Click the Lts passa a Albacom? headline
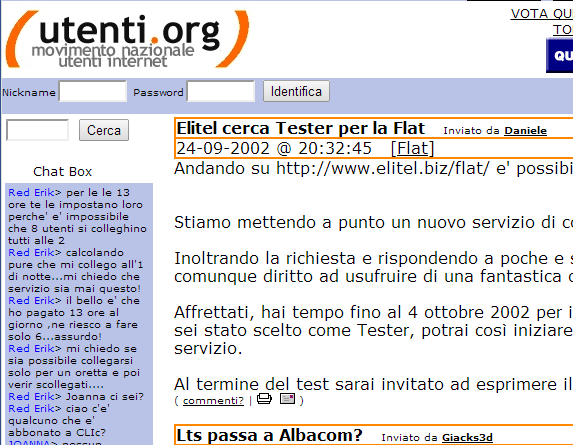This screenshot has height=445, width=573. click(x=269, y=436)
